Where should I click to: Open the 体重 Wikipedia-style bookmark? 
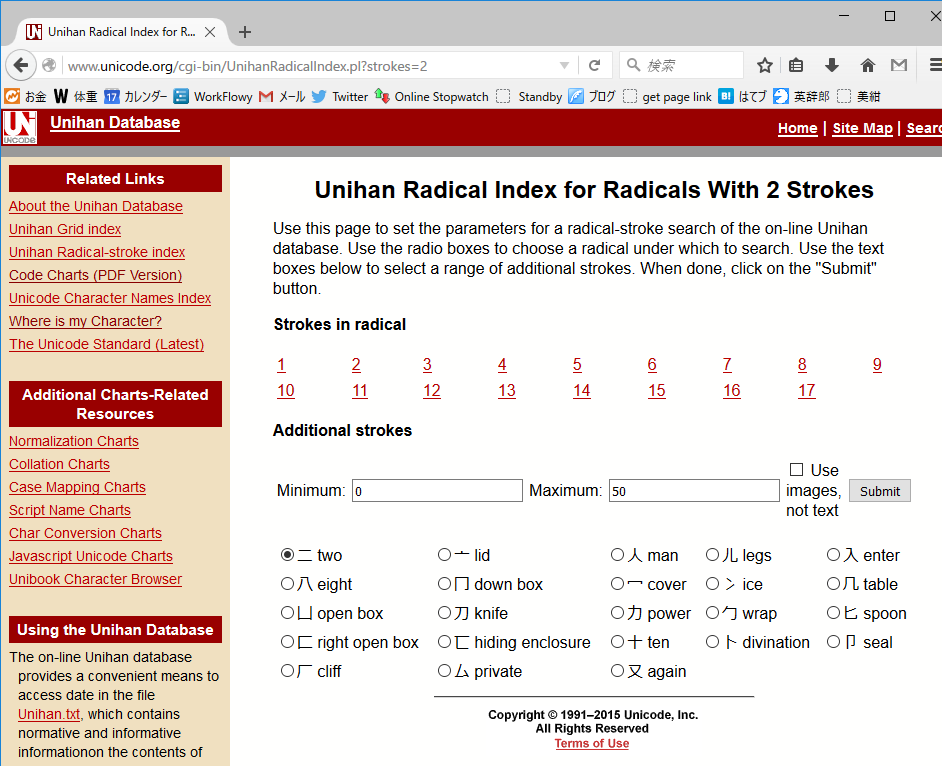75,96
